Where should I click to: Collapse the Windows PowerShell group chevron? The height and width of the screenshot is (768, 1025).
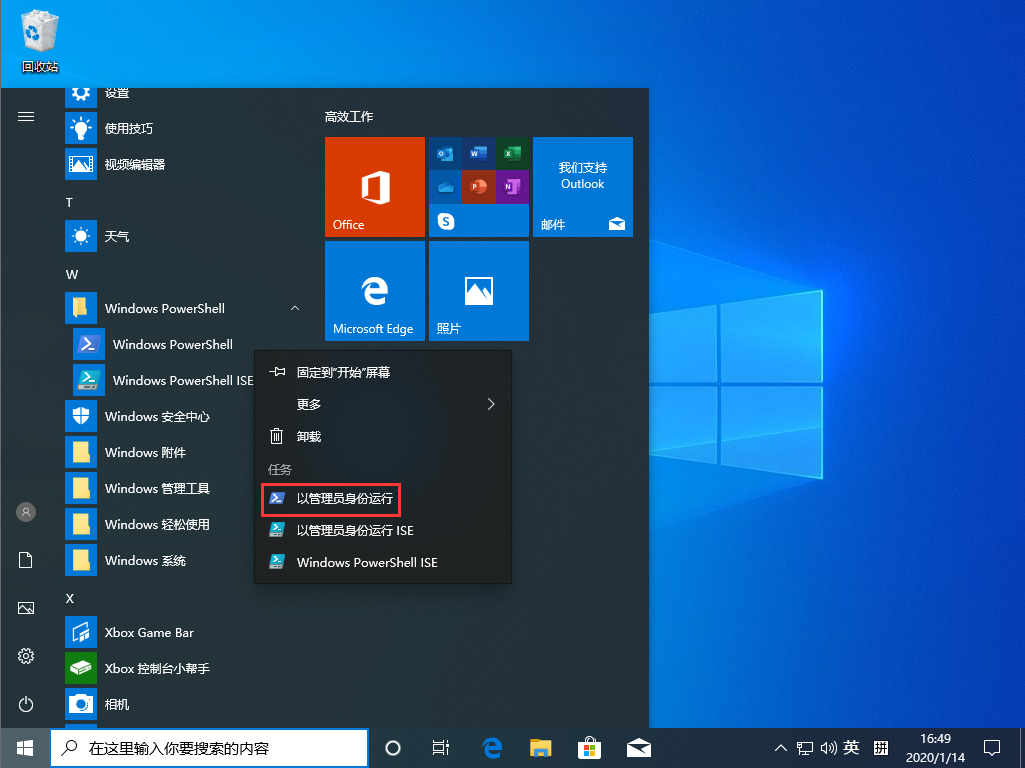pyautogui.click(x=295, y=308)
